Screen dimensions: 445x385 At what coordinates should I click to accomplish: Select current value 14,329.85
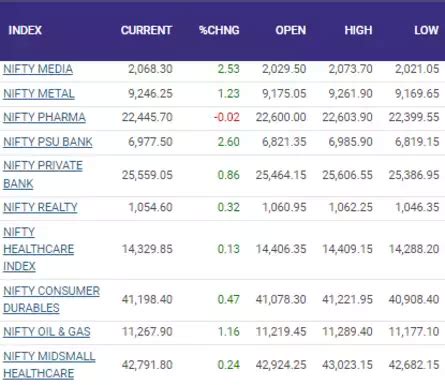tap(147, 249)
